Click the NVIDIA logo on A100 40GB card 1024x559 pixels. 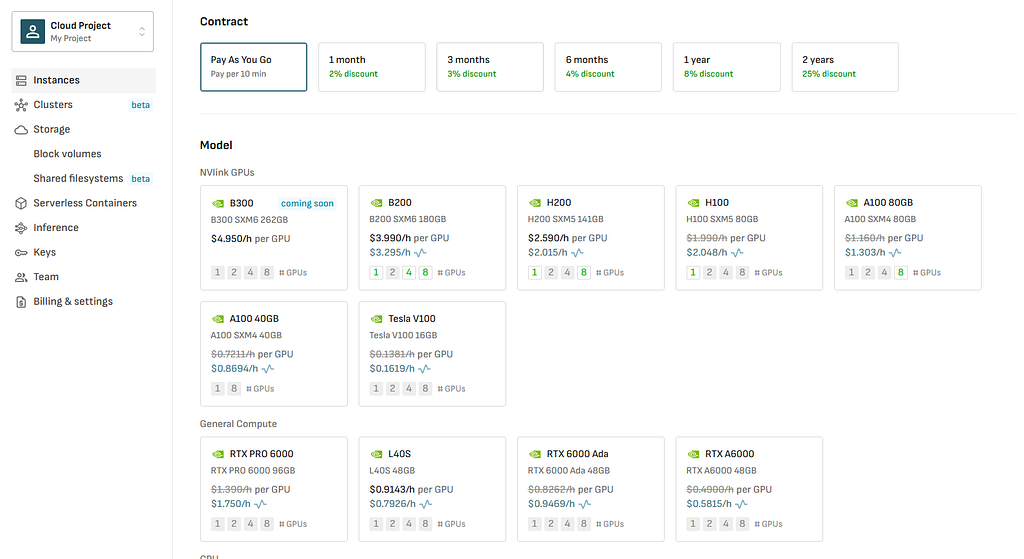click(217, 319)
